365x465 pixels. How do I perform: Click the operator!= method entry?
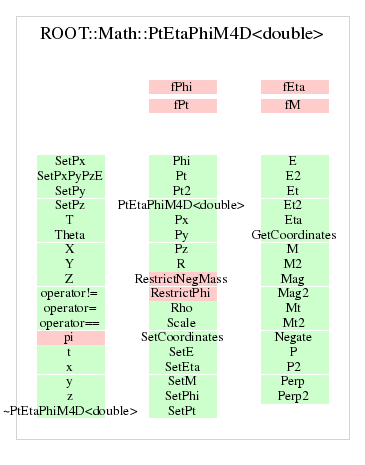coord(71,293)
